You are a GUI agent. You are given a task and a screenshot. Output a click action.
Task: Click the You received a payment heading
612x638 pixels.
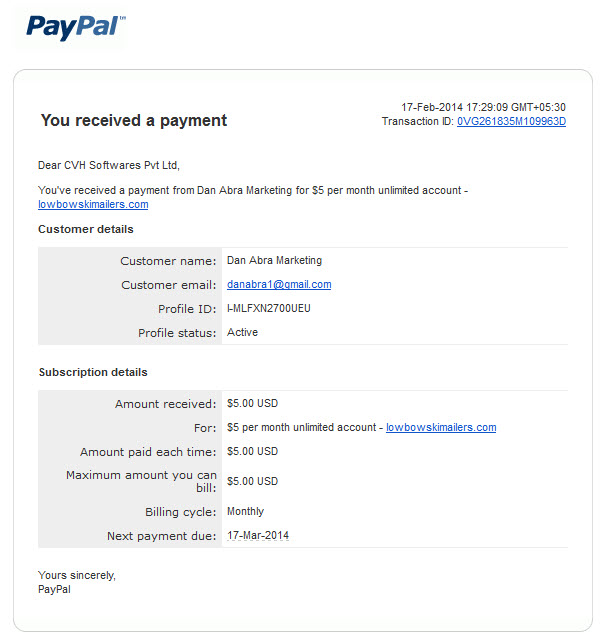(x=134, y=120)
